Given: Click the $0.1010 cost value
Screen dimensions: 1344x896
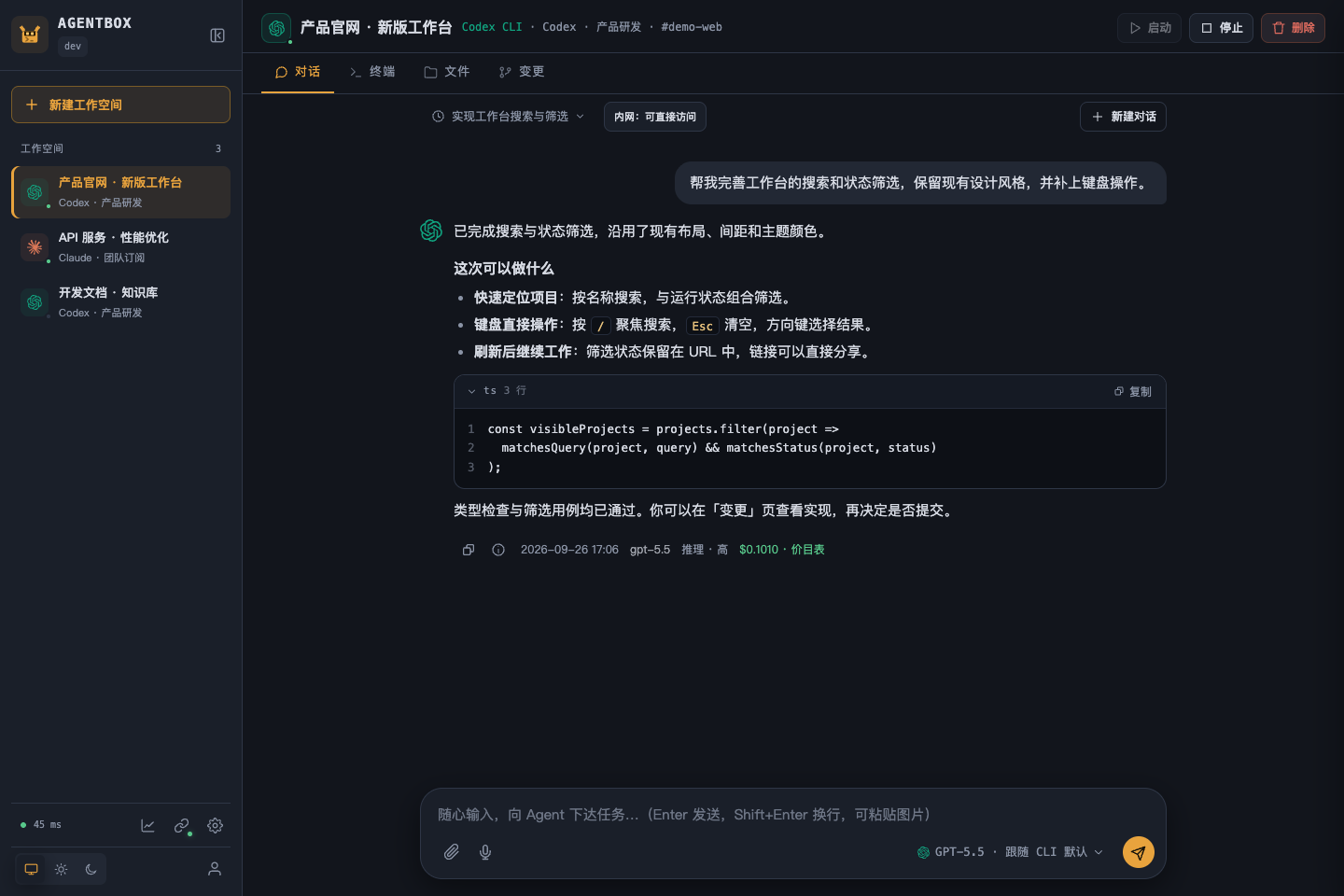Looking at the screenshot, I should [x=759, y=550].
